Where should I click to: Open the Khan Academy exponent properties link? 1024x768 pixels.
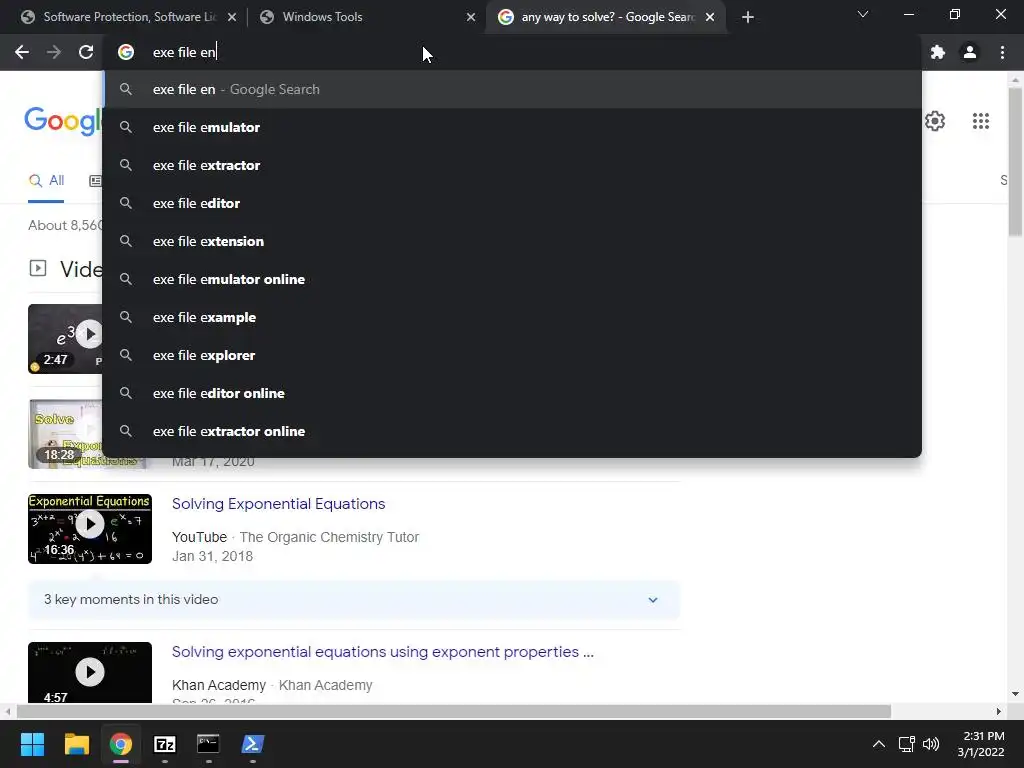point(383,652)
